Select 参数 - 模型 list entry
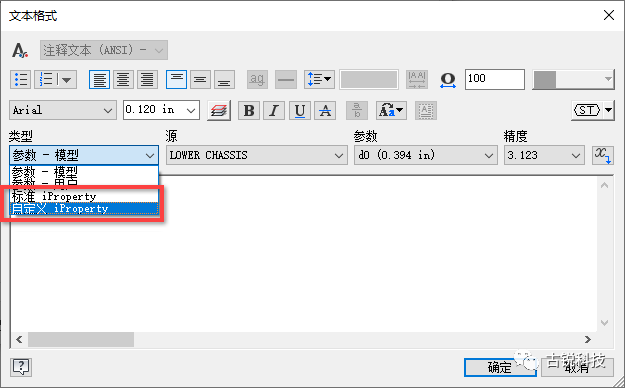This screenshot has height=388, width=625. 84,172
